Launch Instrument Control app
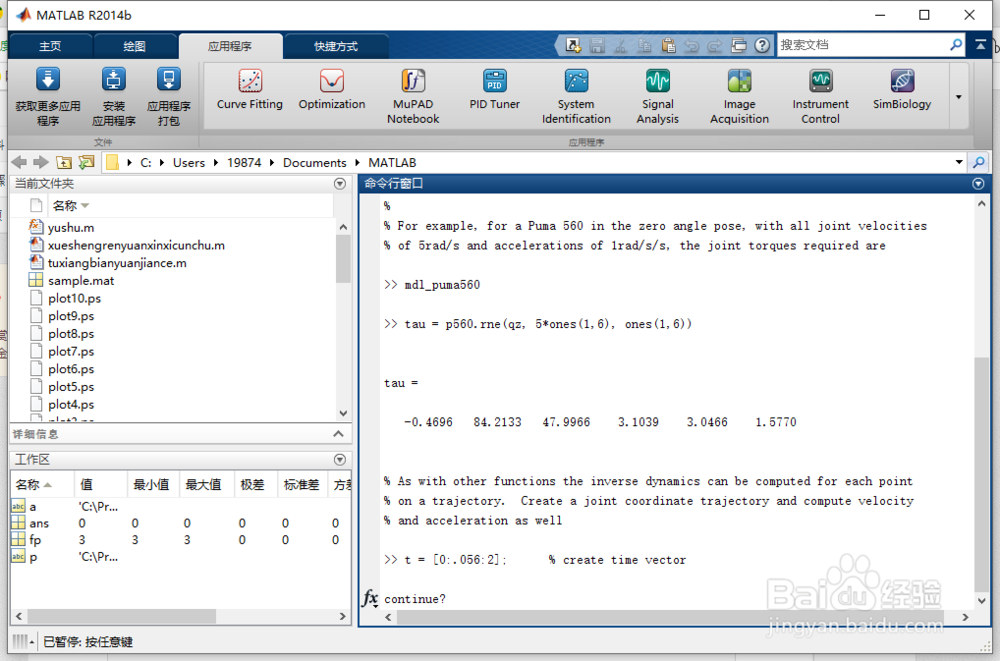The width and height of the screenshot is (1000, 661). (820, 96)
